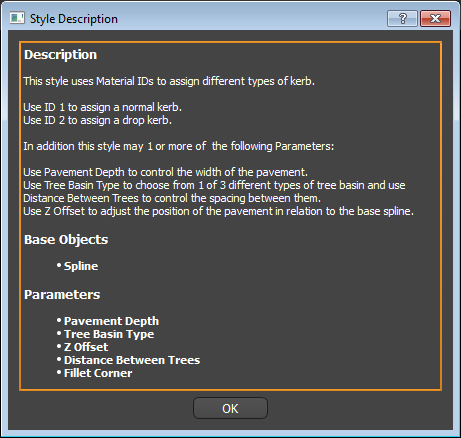Click the line 'In addition this style may 1 or more'
The height and width of the screenshot is (438, 461).
click(179, 146)
